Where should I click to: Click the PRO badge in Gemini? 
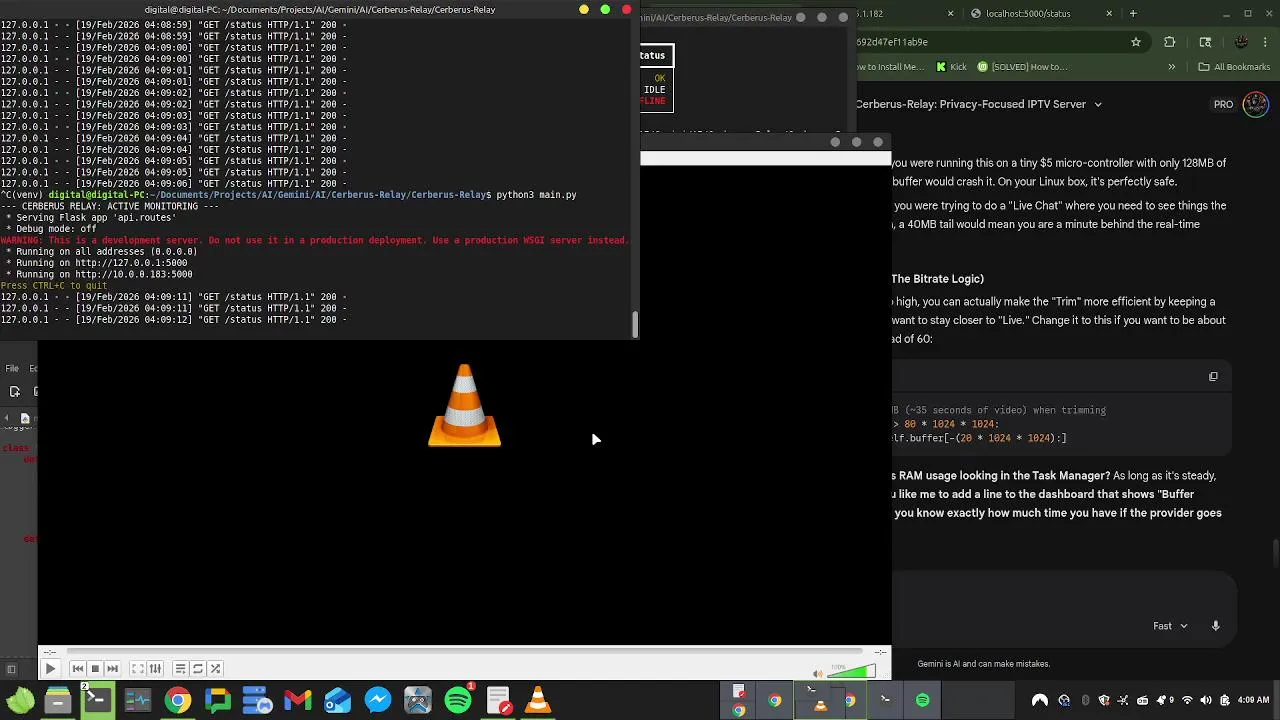coord(1223,104)
